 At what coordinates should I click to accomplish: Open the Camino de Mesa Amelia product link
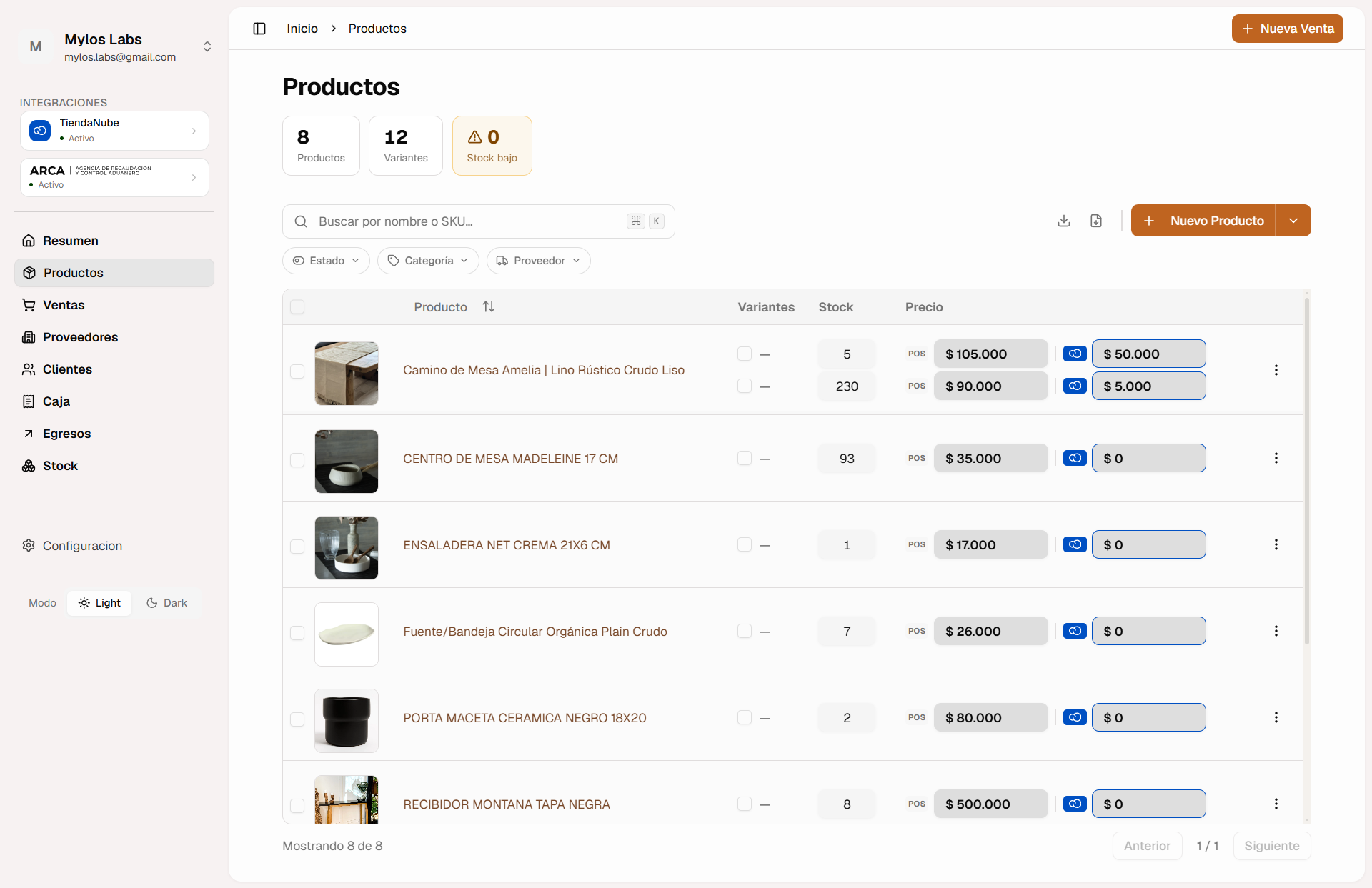[544, 370]
